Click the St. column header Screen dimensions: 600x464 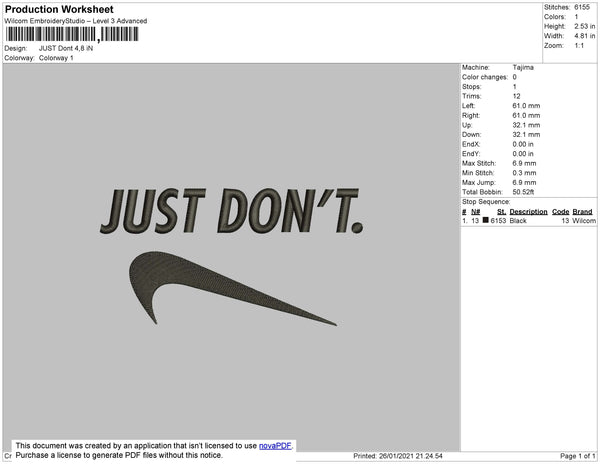point(501,212)
